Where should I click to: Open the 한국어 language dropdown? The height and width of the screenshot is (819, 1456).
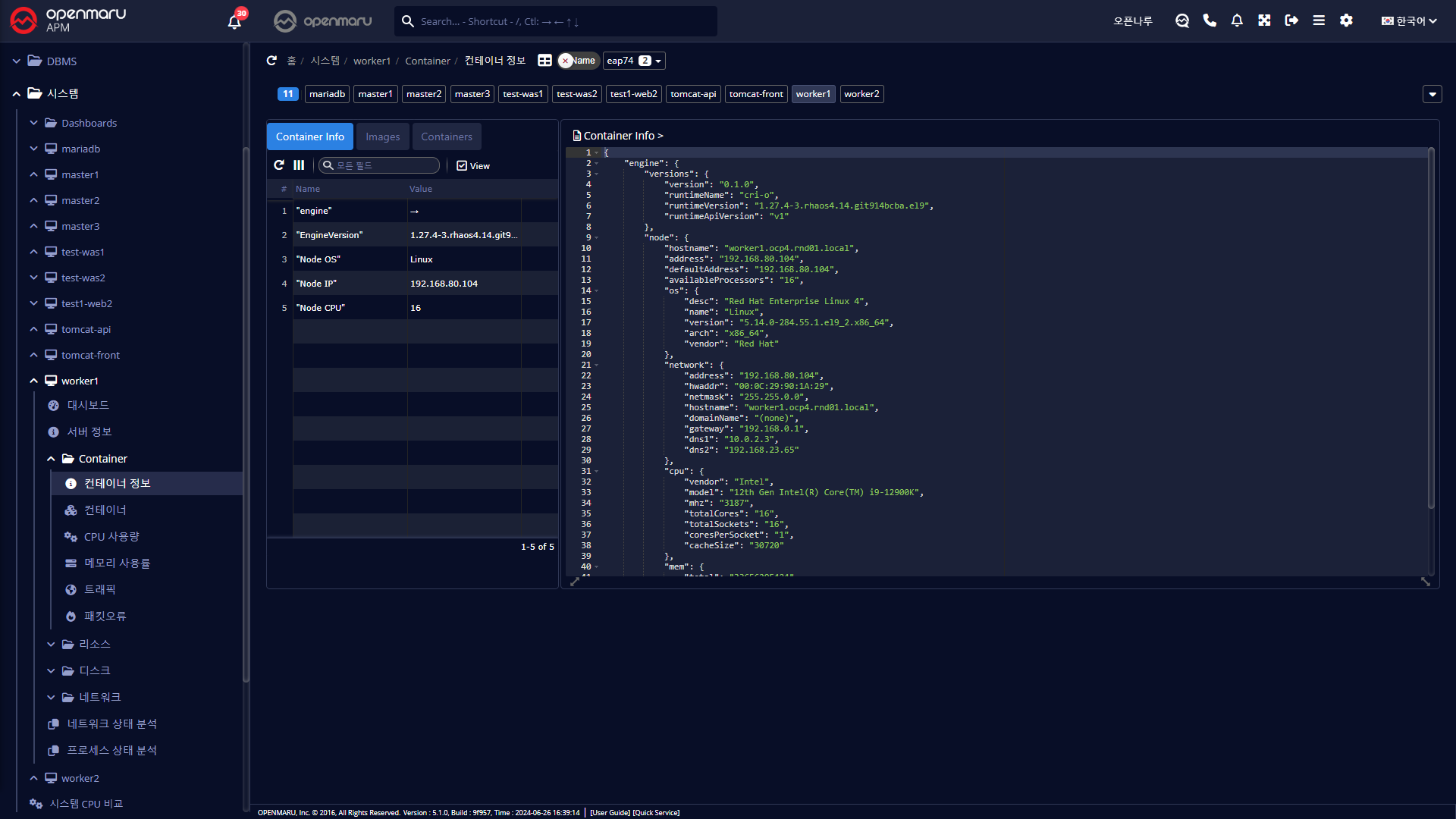coord(1408,21)
